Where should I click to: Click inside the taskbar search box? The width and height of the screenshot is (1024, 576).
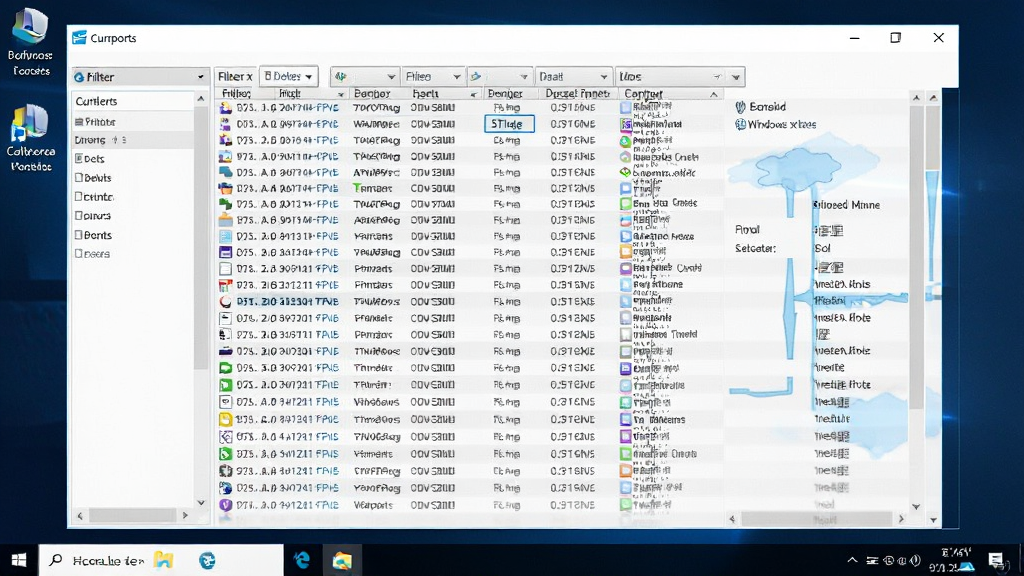(161, 560)
